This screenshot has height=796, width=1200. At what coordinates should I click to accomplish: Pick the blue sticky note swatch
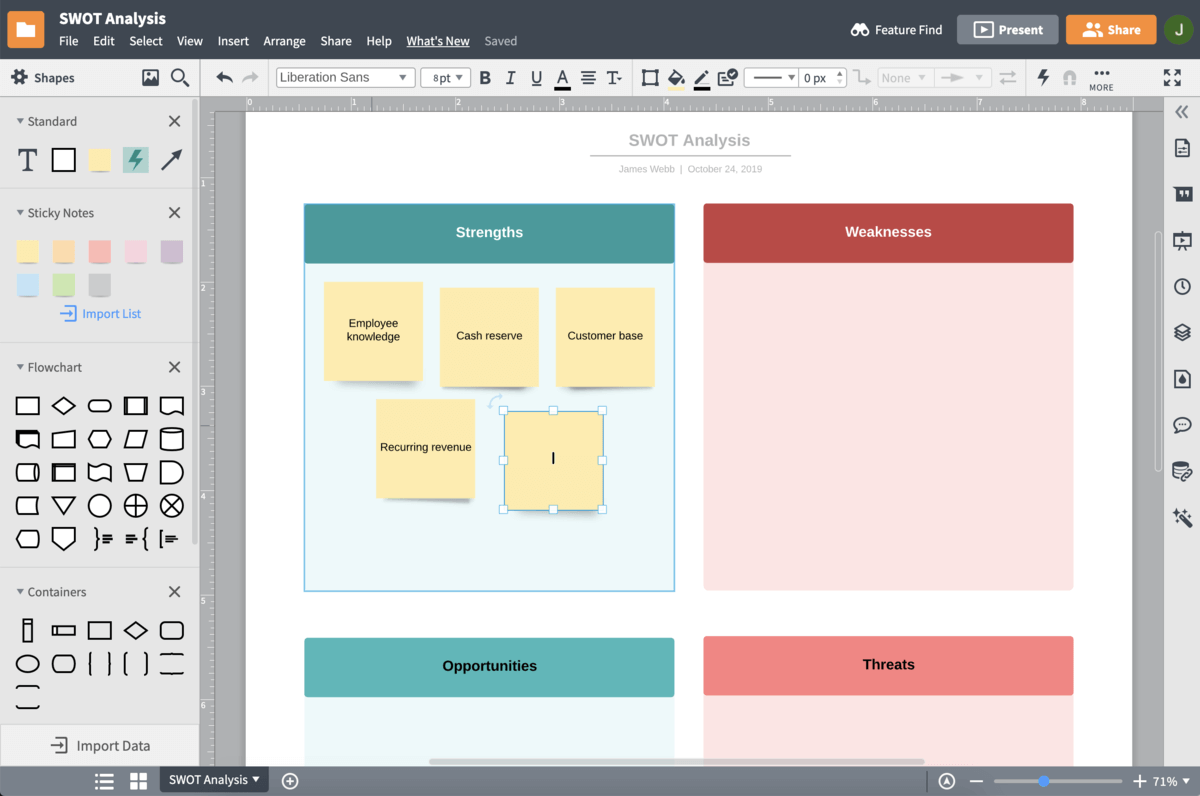[28, 285]
